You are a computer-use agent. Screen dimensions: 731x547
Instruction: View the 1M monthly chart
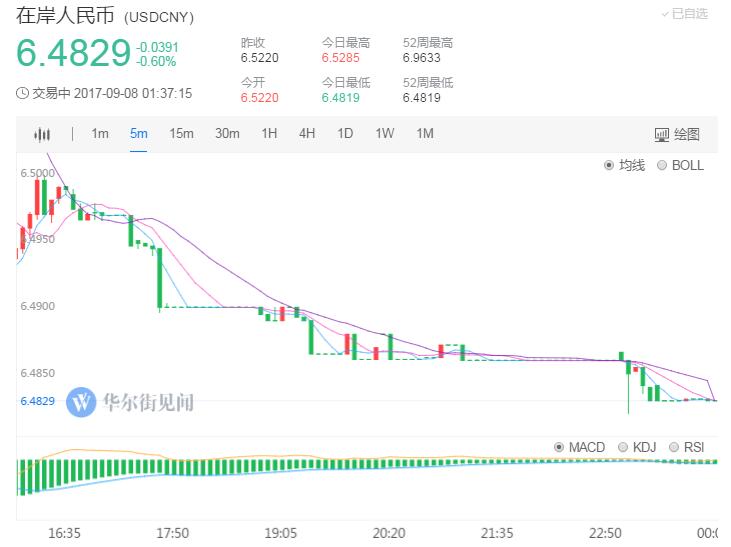coord(425,134)
